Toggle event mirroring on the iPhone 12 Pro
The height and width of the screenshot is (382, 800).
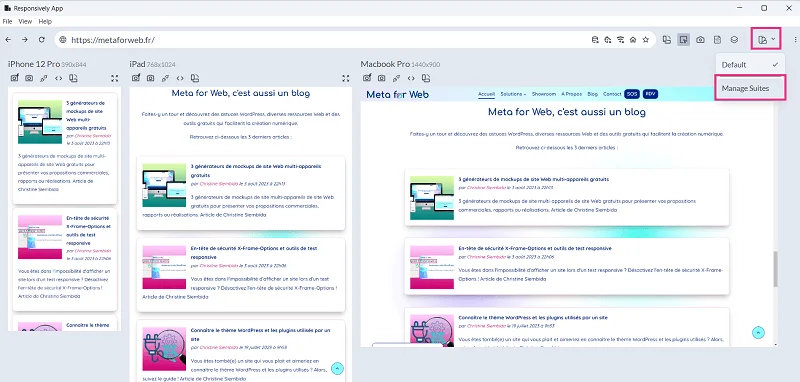[44, 78]
